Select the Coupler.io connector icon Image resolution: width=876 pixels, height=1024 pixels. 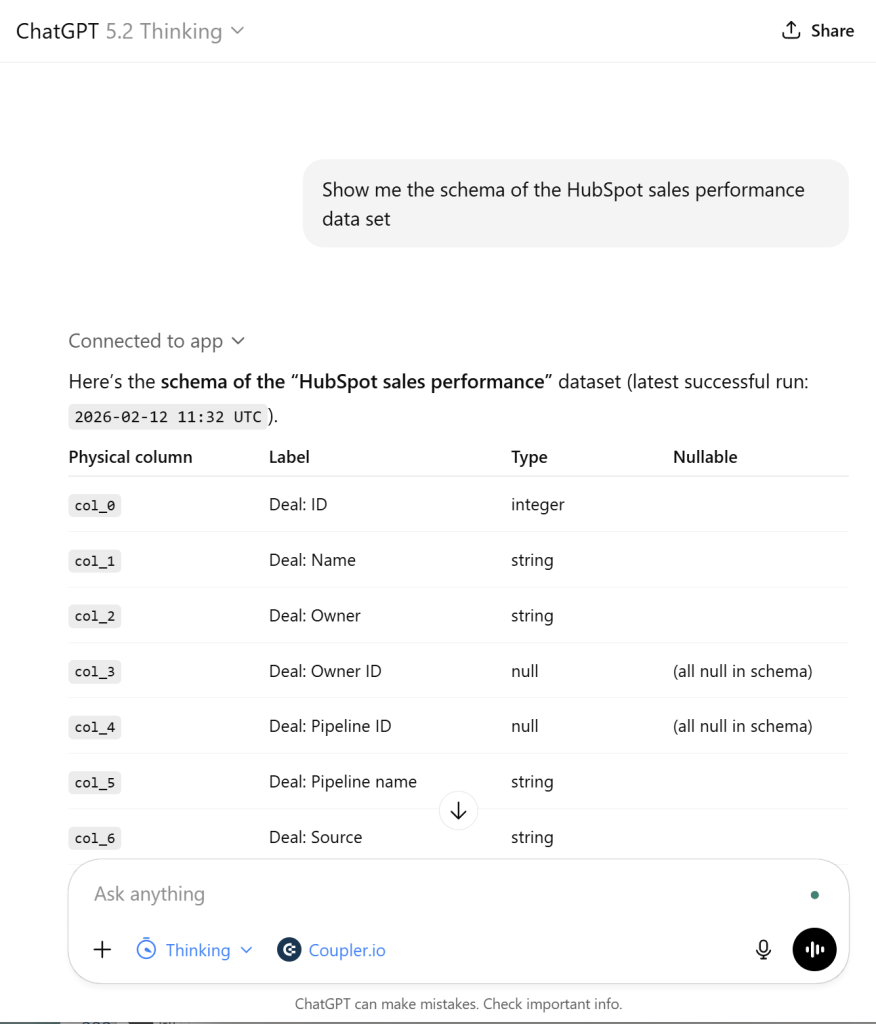[288, 949]
